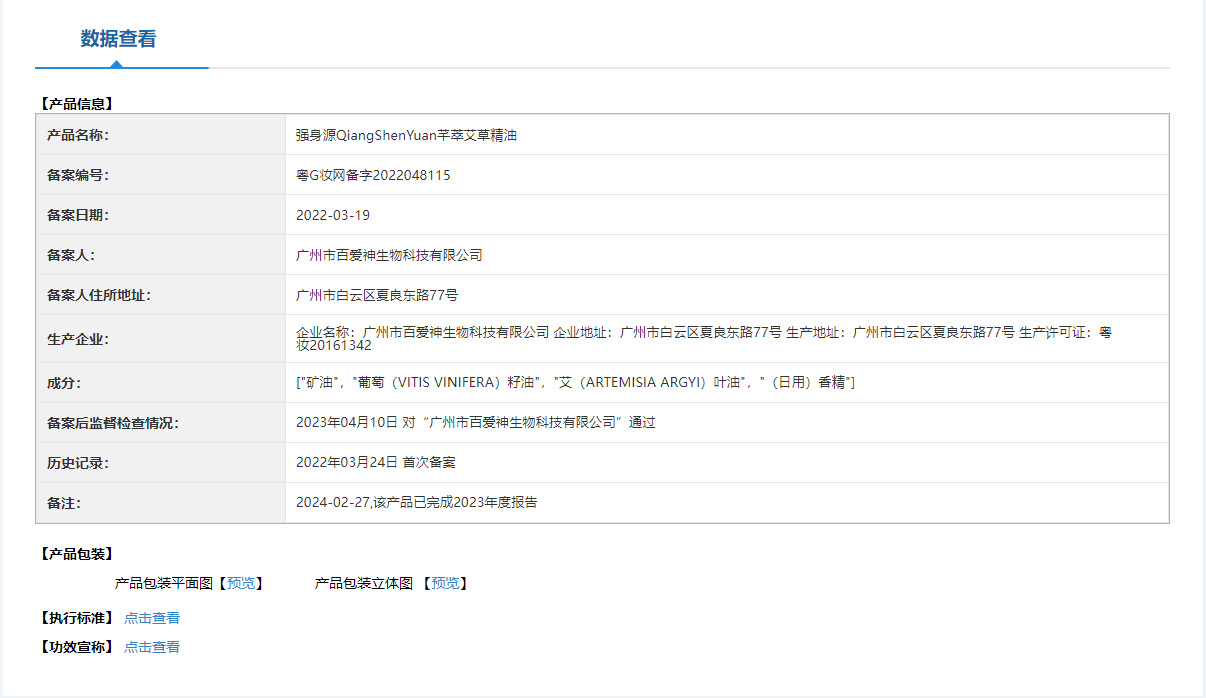Click the 备案人住所地址 row label
1206x698 pixels.
[99, 295]
